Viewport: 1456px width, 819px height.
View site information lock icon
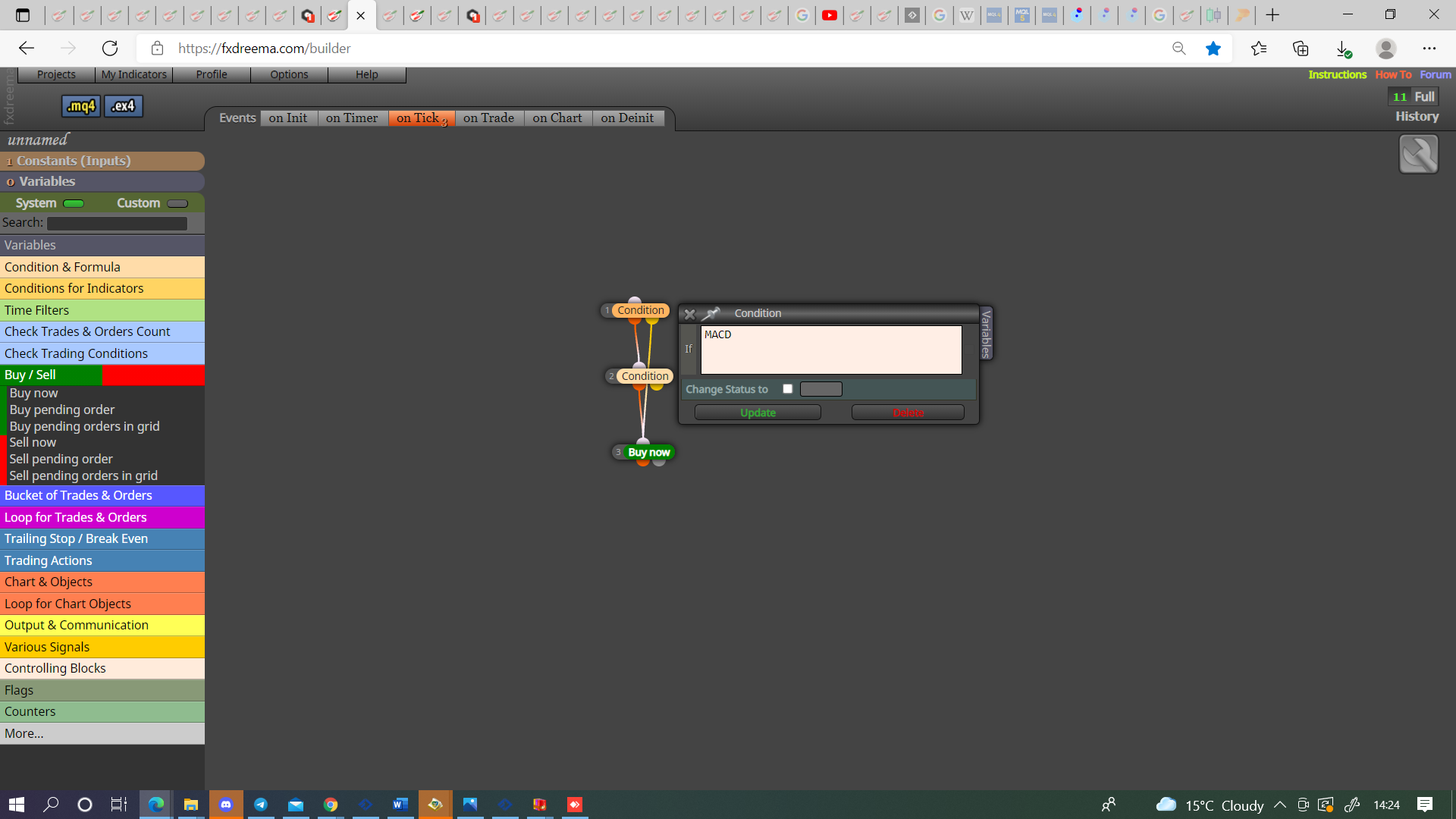point(157,49)
